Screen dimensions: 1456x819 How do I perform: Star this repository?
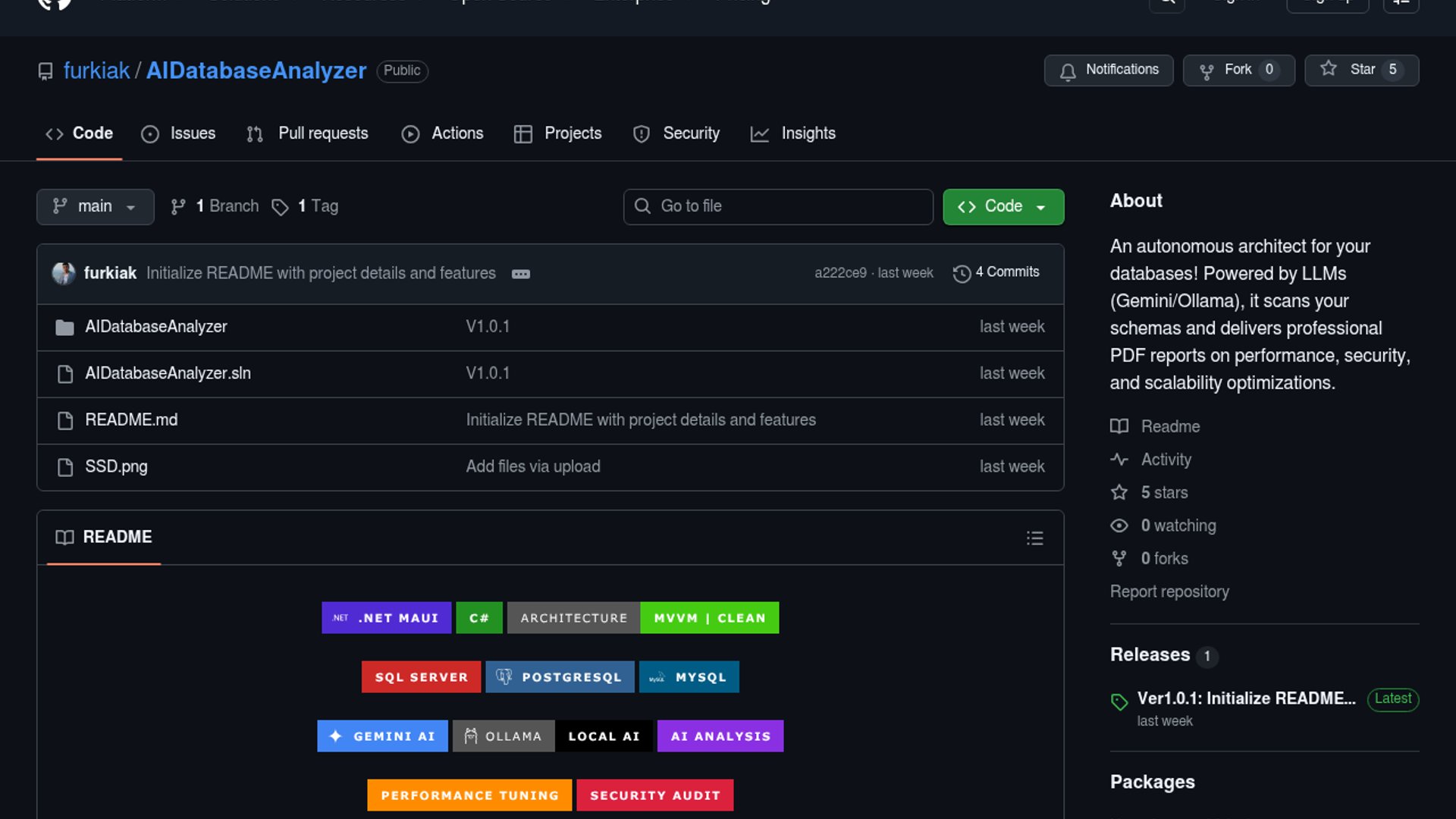[1361, 70]
